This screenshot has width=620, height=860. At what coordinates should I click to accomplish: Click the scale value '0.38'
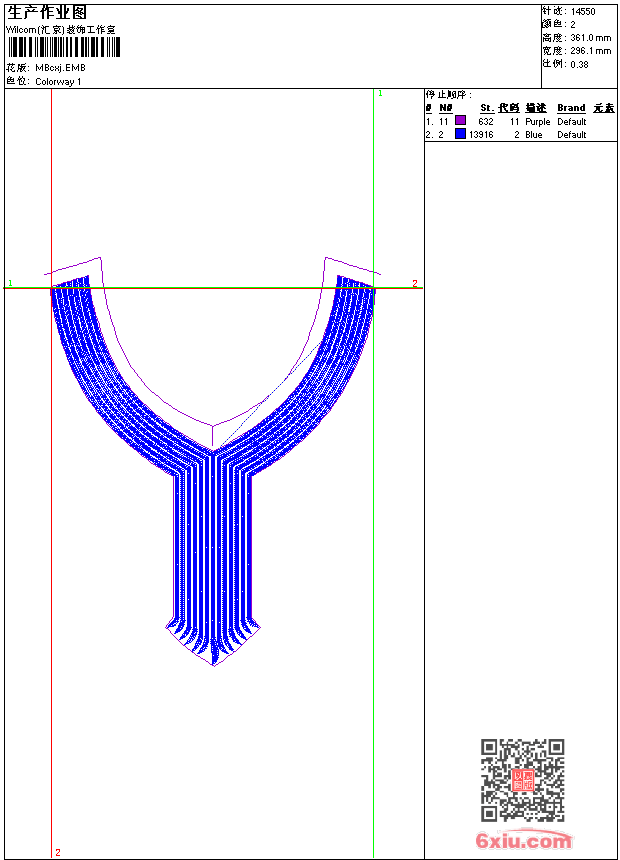coord(579,64)
